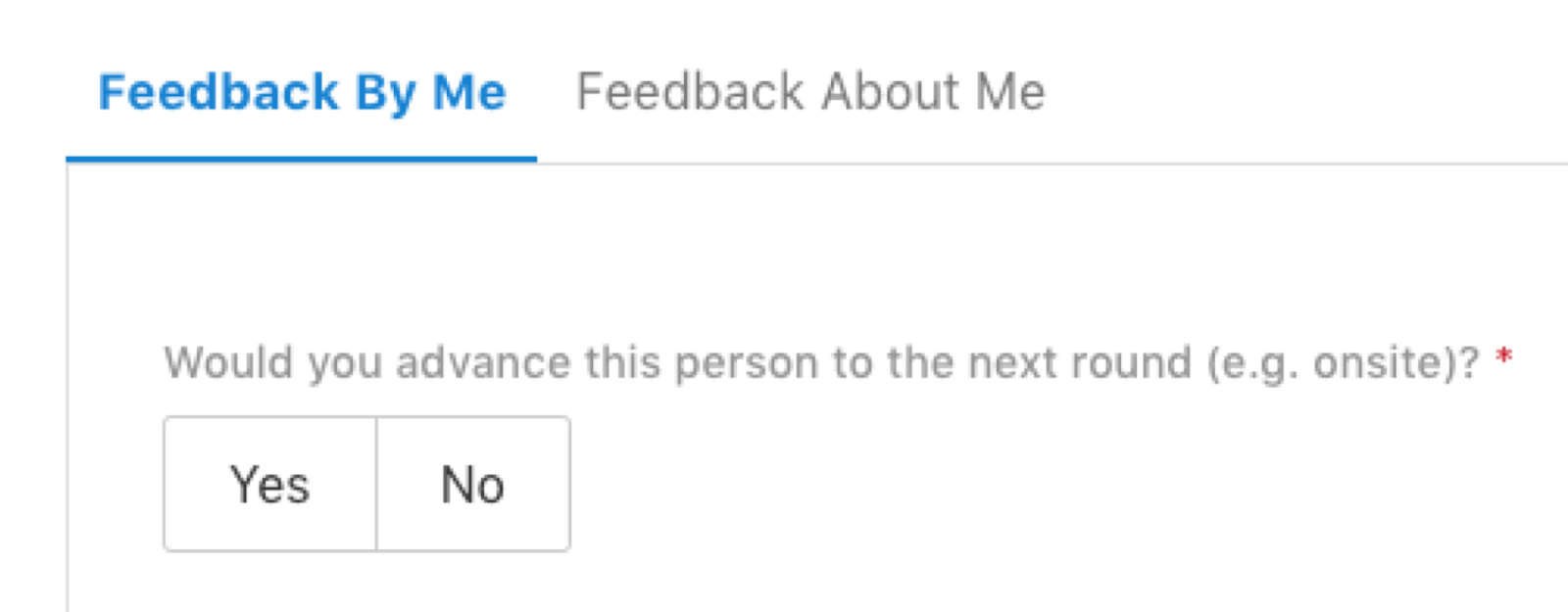Screen dimensions: 1568x612
Task: Open the Feedback About Me tab
Action: (x=810, y=92)
